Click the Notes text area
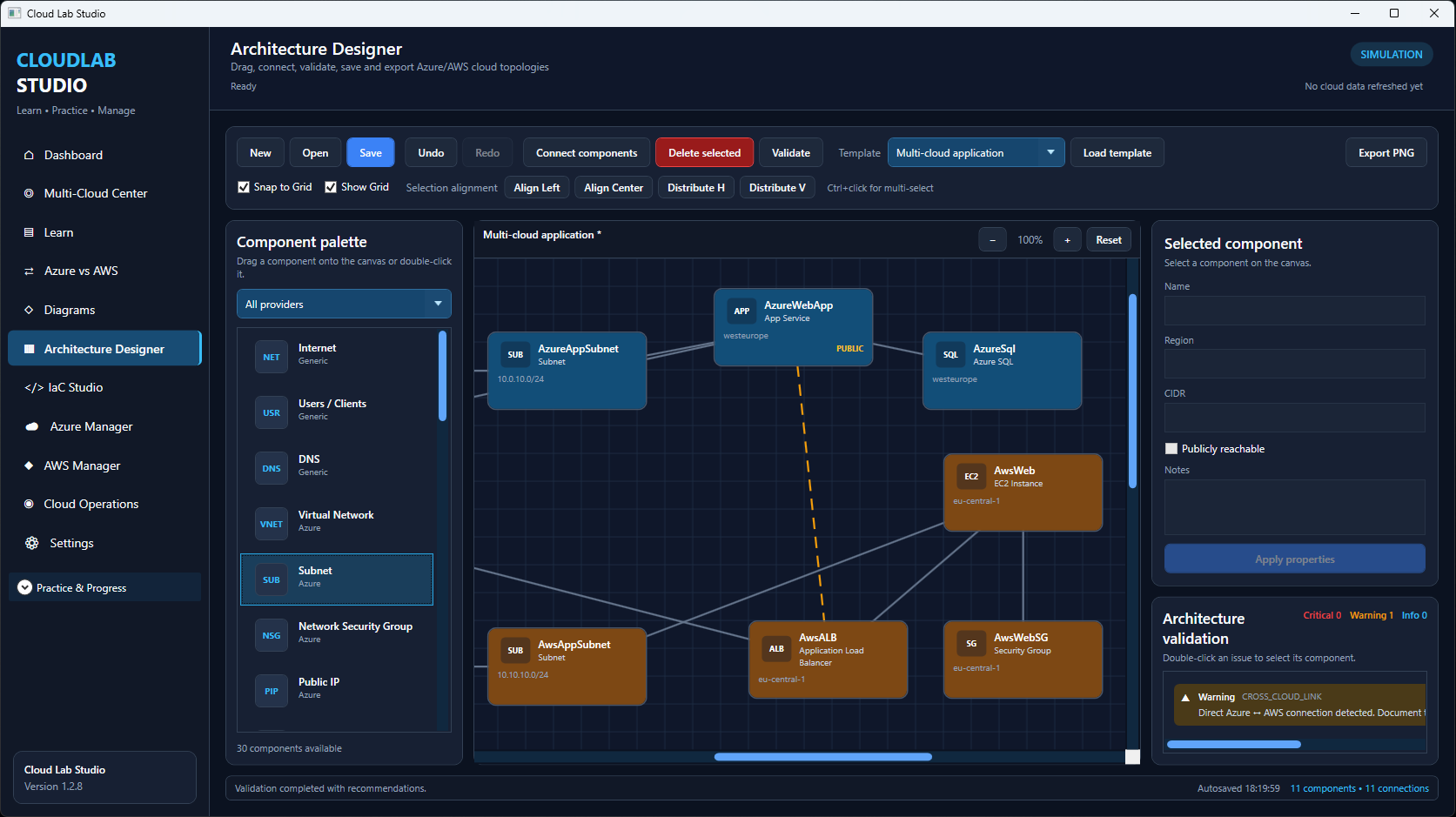The height and width of the screenshot is (817, 1456). click(x=1295, y=507)
